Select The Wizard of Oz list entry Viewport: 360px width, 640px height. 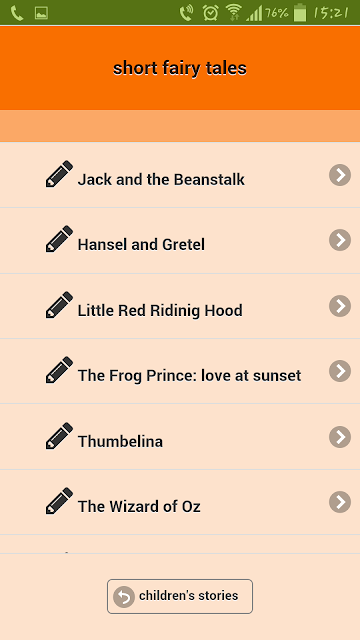[180, 502]
